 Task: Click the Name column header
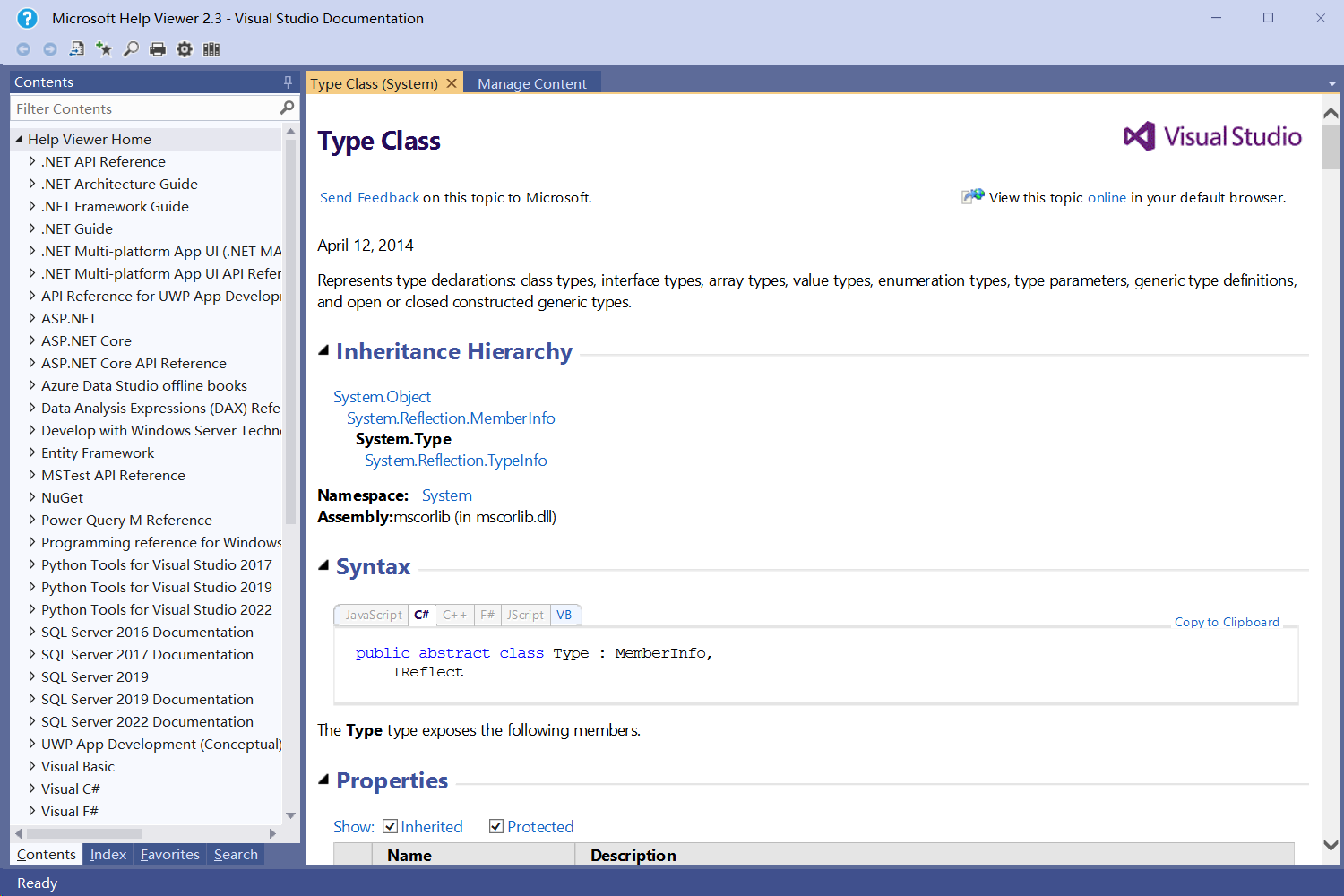[x=473, y=855]
